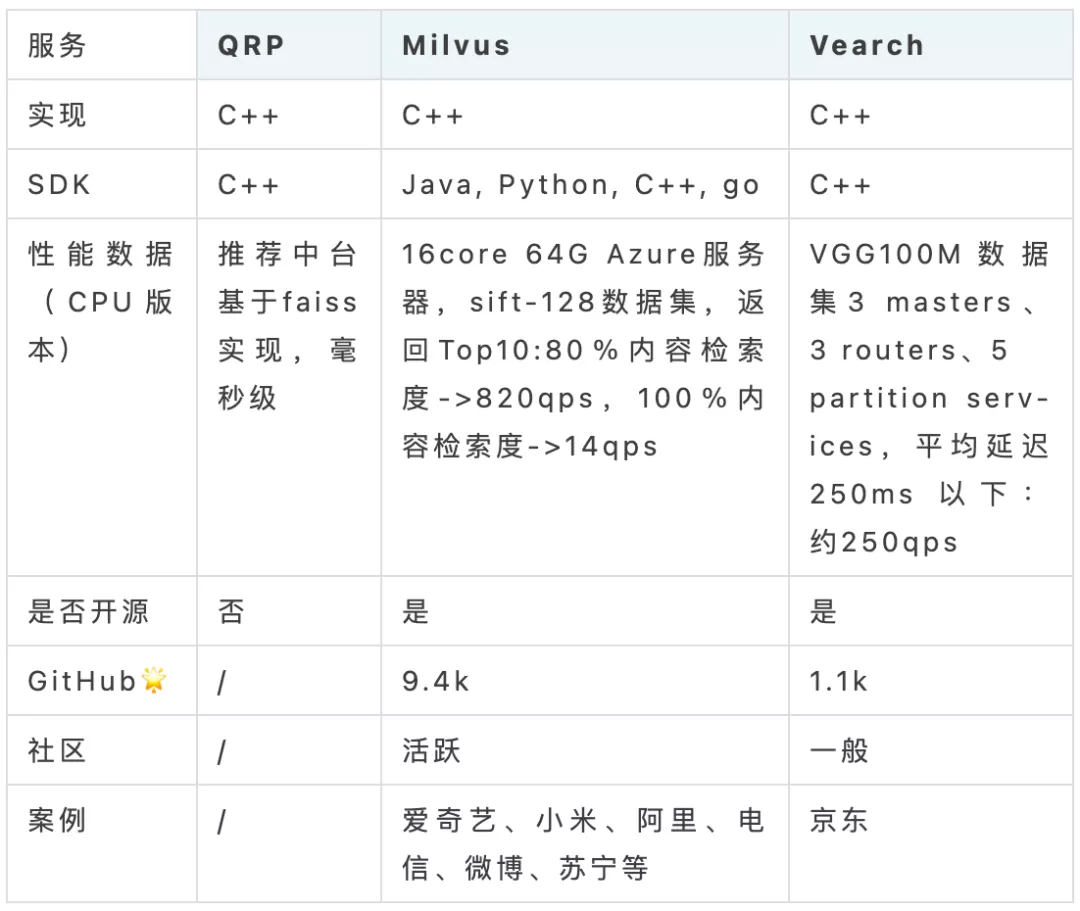
Task: Click the Milvus 案例 cell with 爱奇艺
Action: [585, 844]
